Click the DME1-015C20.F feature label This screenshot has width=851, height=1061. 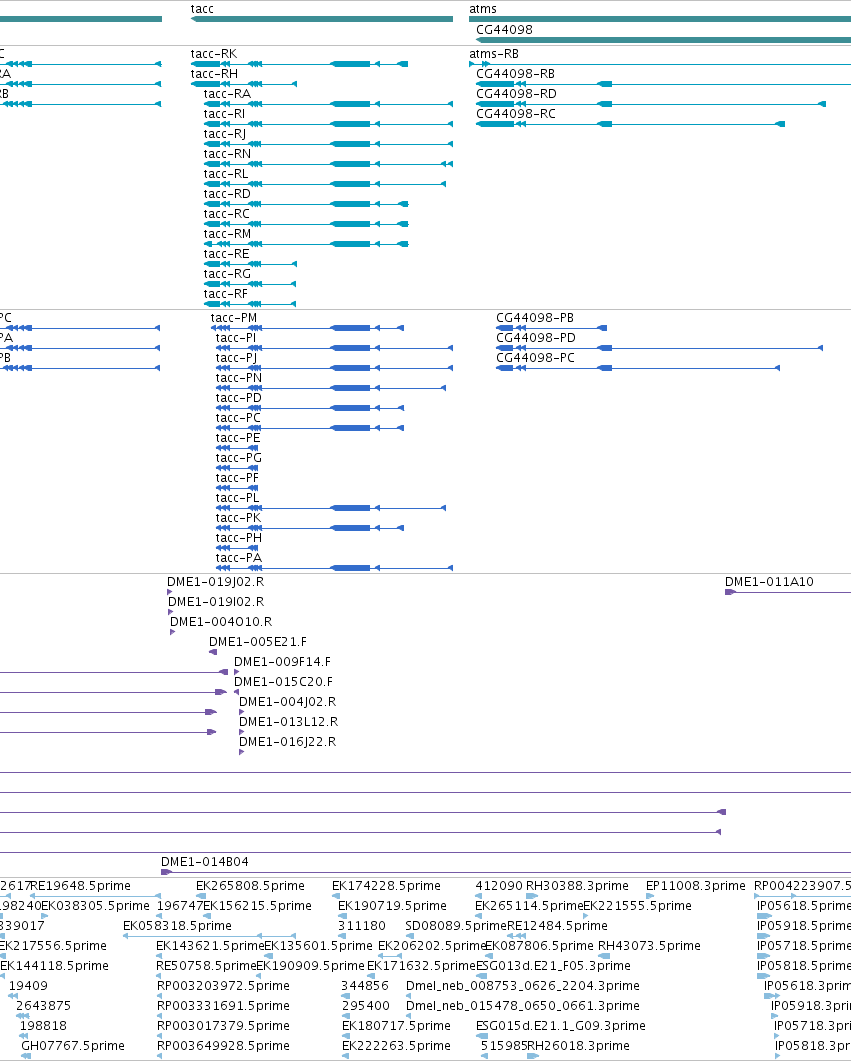point(283,681)
